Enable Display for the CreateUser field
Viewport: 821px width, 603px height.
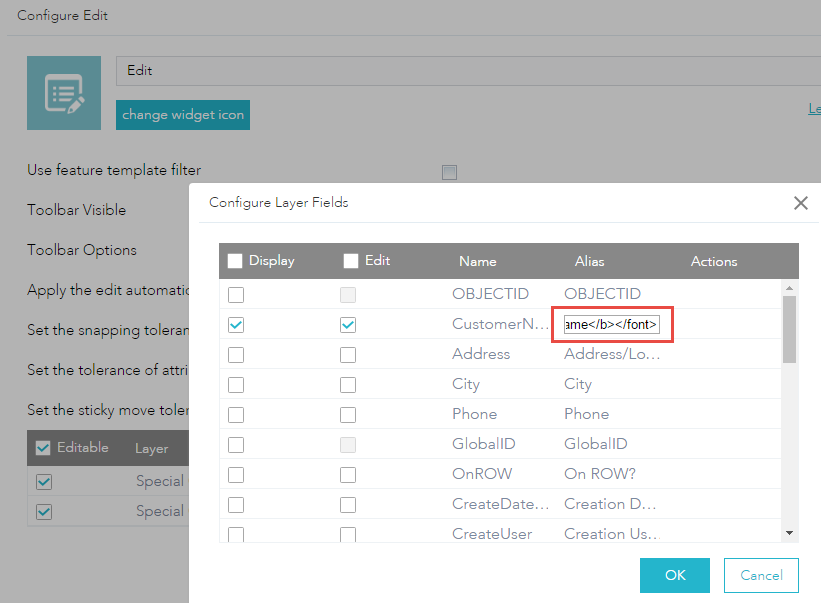[x=236, y=534]
